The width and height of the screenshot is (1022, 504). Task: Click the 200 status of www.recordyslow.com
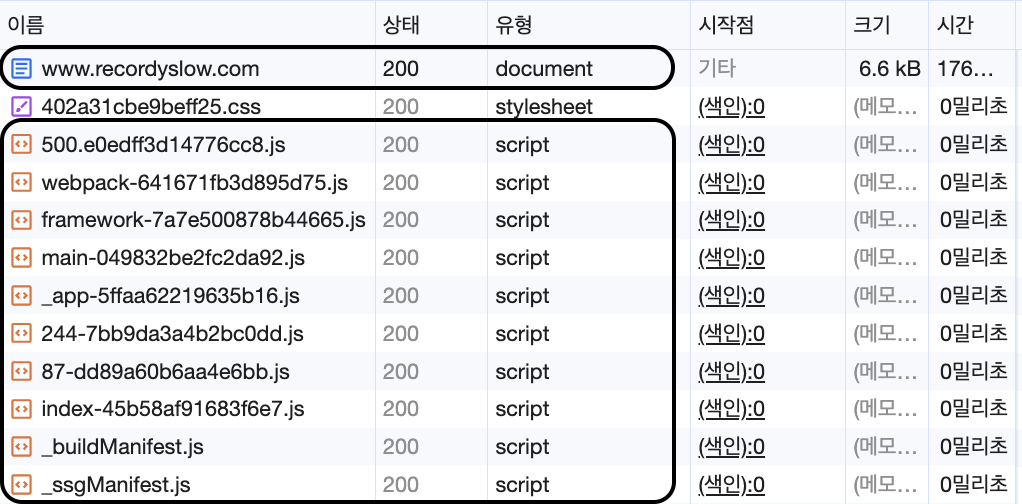[401, 68]
